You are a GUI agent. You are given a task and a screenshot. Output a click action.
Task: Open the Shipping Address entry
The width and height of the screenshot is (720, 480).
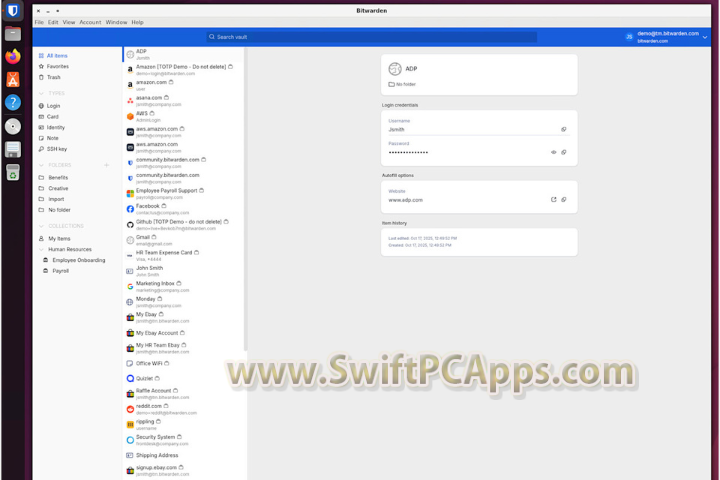pos(184,455)
